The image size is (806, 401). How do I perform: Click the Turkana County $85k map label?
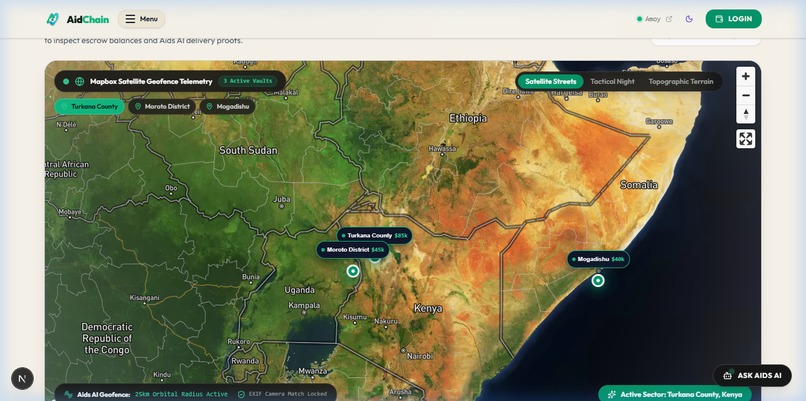pyautogui.click(x=375, y=235)
